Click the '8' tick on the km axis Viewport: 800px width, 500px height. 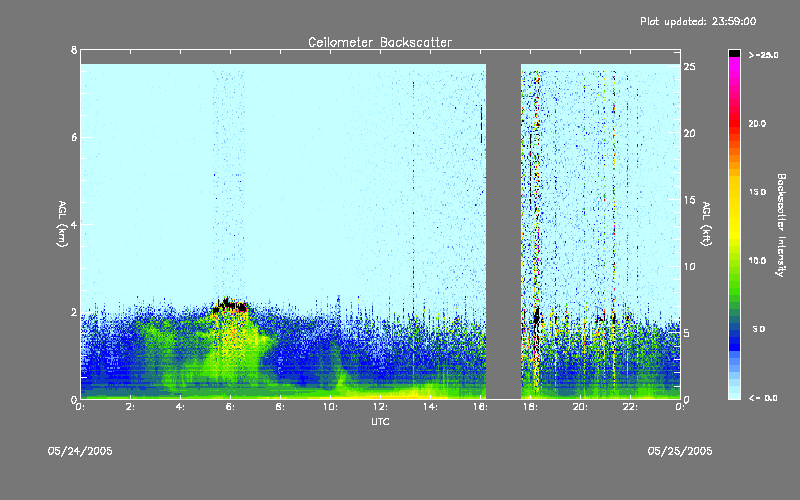pos(74,50)
